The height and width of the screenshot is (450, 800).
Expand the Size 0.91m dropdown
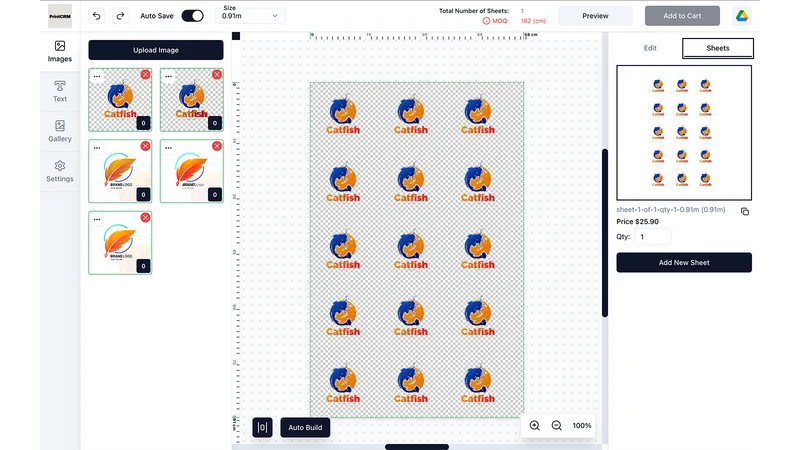point(251,16)
